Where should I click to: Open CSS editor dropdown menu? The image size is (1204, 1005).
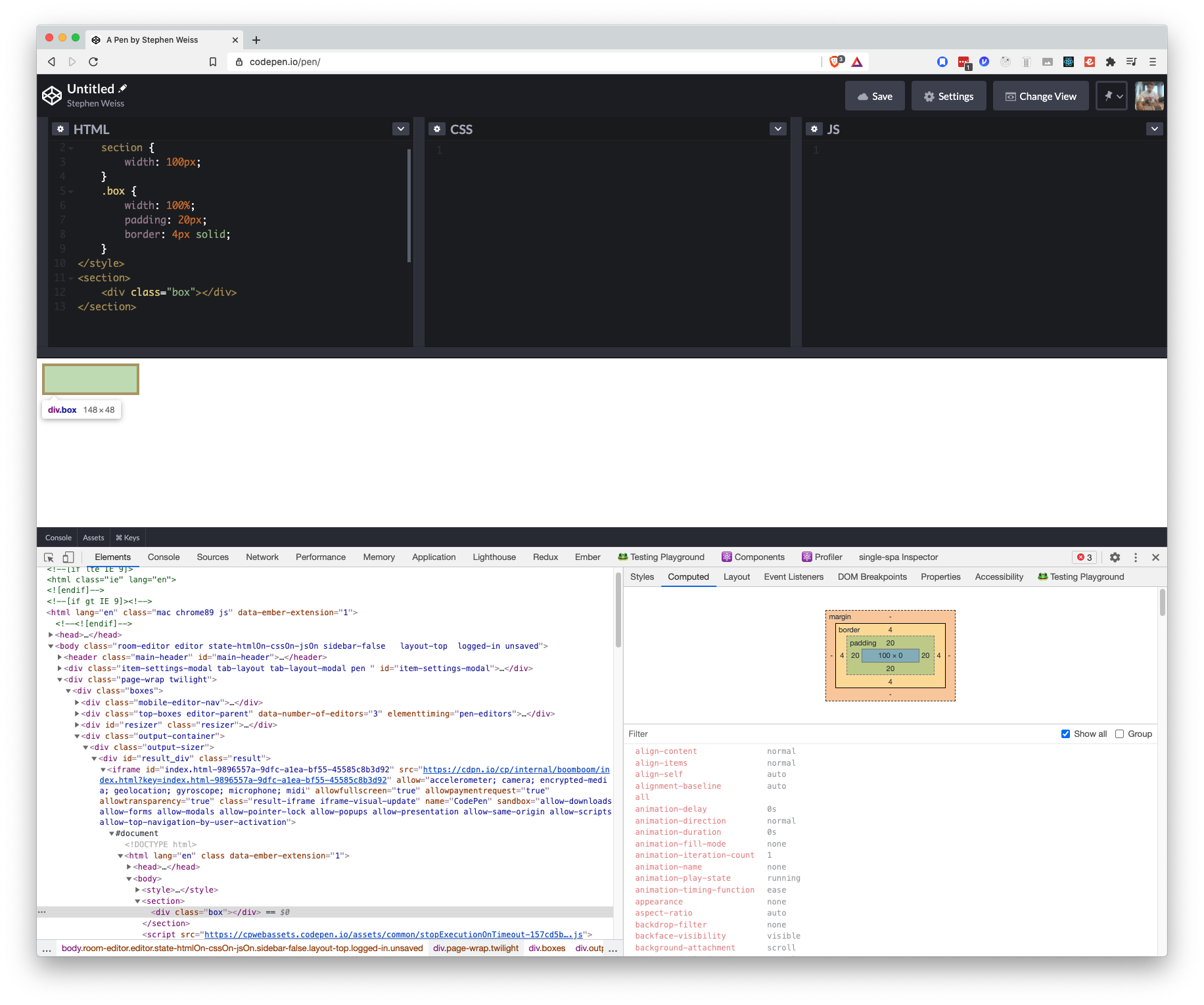click(x=778, y=129)
